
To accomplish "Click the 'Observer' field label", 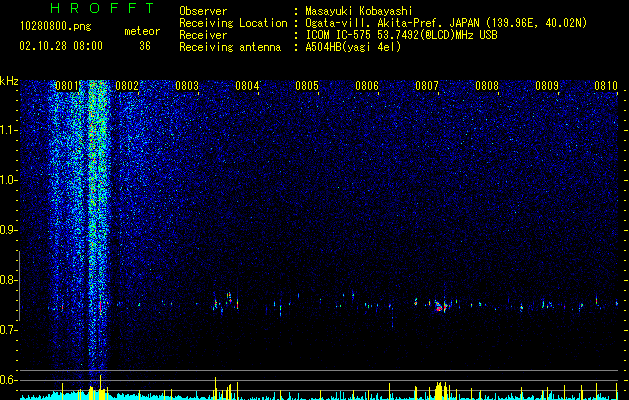I will pos(203,11).
